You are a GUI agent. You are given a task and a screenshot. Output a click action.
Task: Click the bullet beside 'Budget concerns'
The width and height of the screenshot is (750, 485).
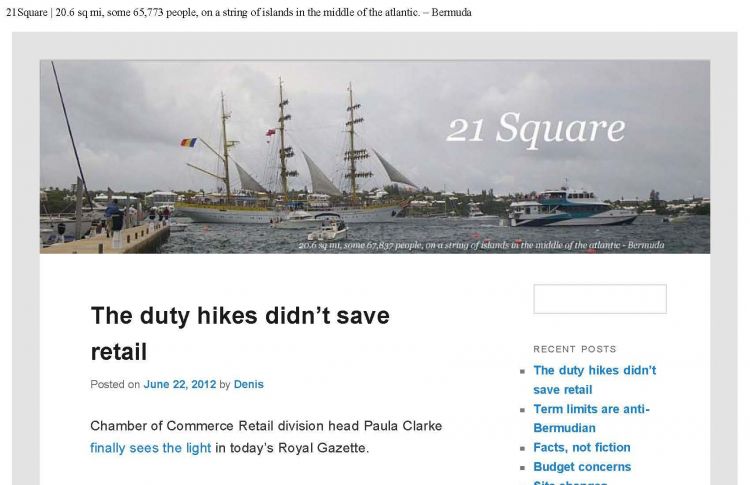point(522,468)
